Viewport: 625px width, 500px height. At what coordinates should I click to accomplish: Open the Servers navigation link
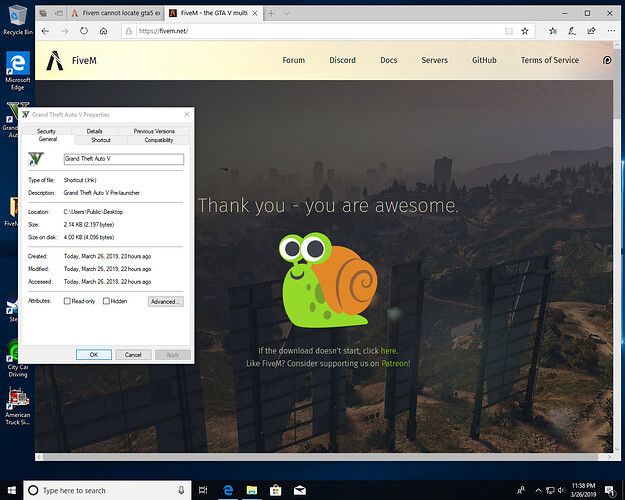(x=434, y=60)
